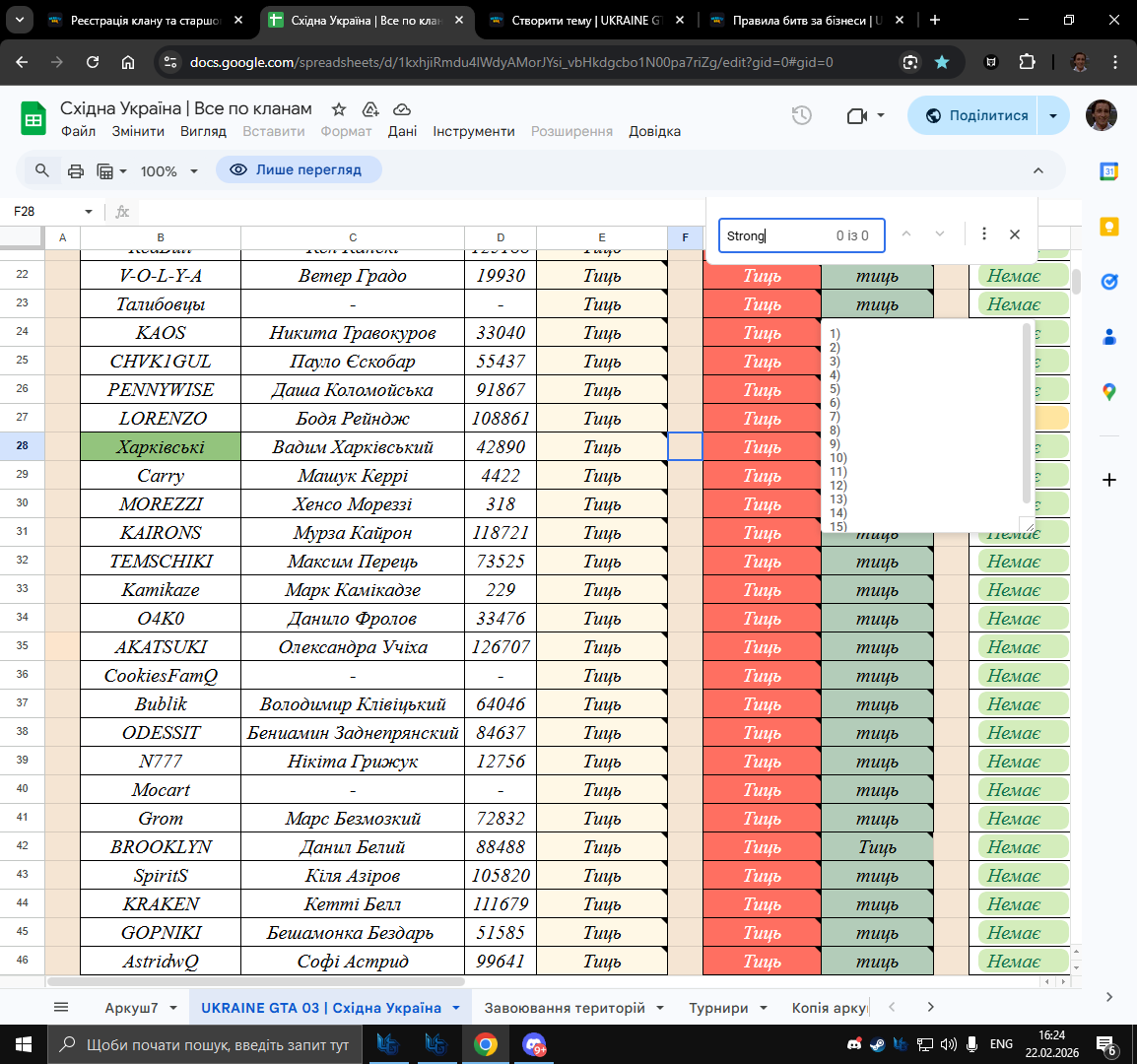This screenshot has height=1064, width=1137.
Task: Switch to Турнири sheet tab
Action: 718,1008
